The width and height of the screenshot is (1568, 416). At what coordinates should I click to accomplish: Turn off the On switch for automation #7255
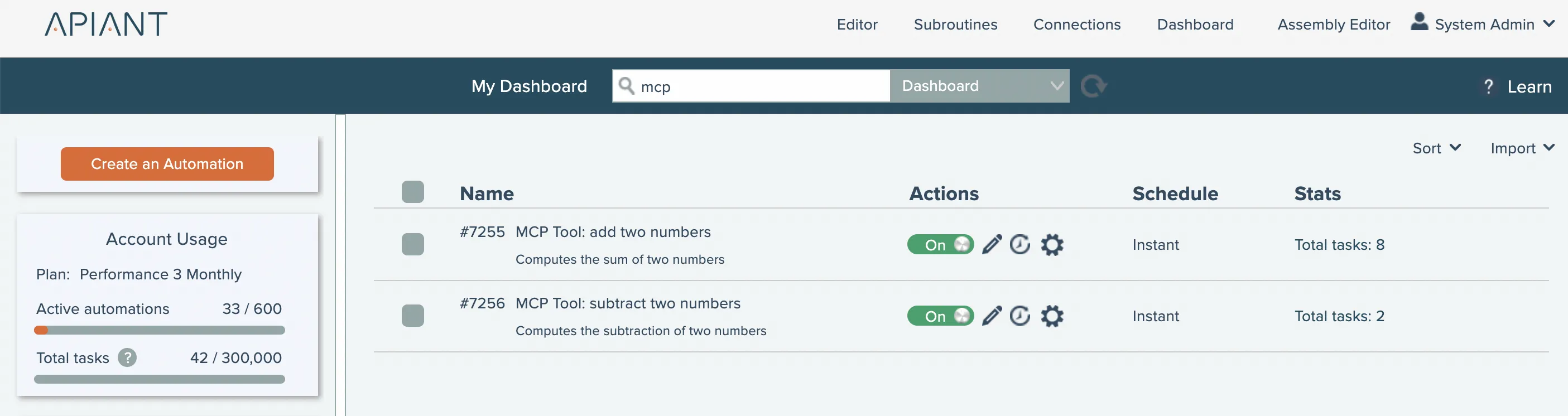(940, 244)
